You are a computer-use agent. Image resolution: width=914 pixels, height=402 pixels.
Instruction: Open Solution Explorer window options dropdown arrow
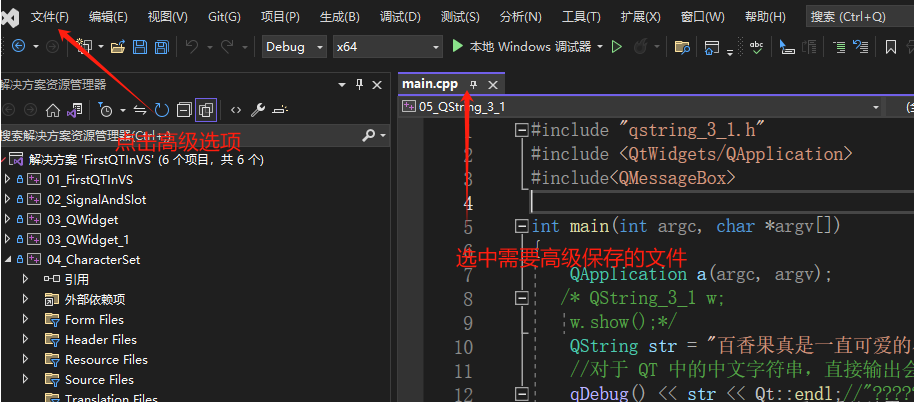(342, 85)
